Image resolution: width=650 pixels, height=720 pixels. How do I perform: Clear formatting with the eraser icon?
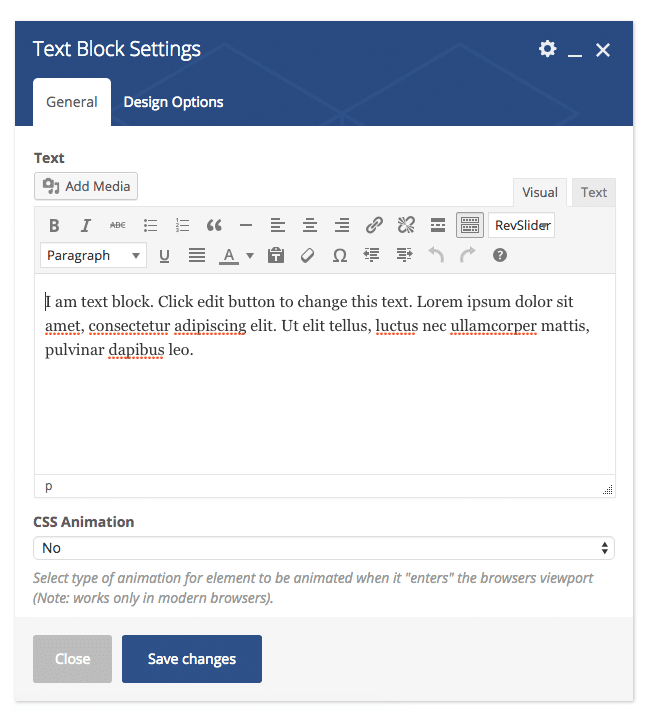click(308, 255)
